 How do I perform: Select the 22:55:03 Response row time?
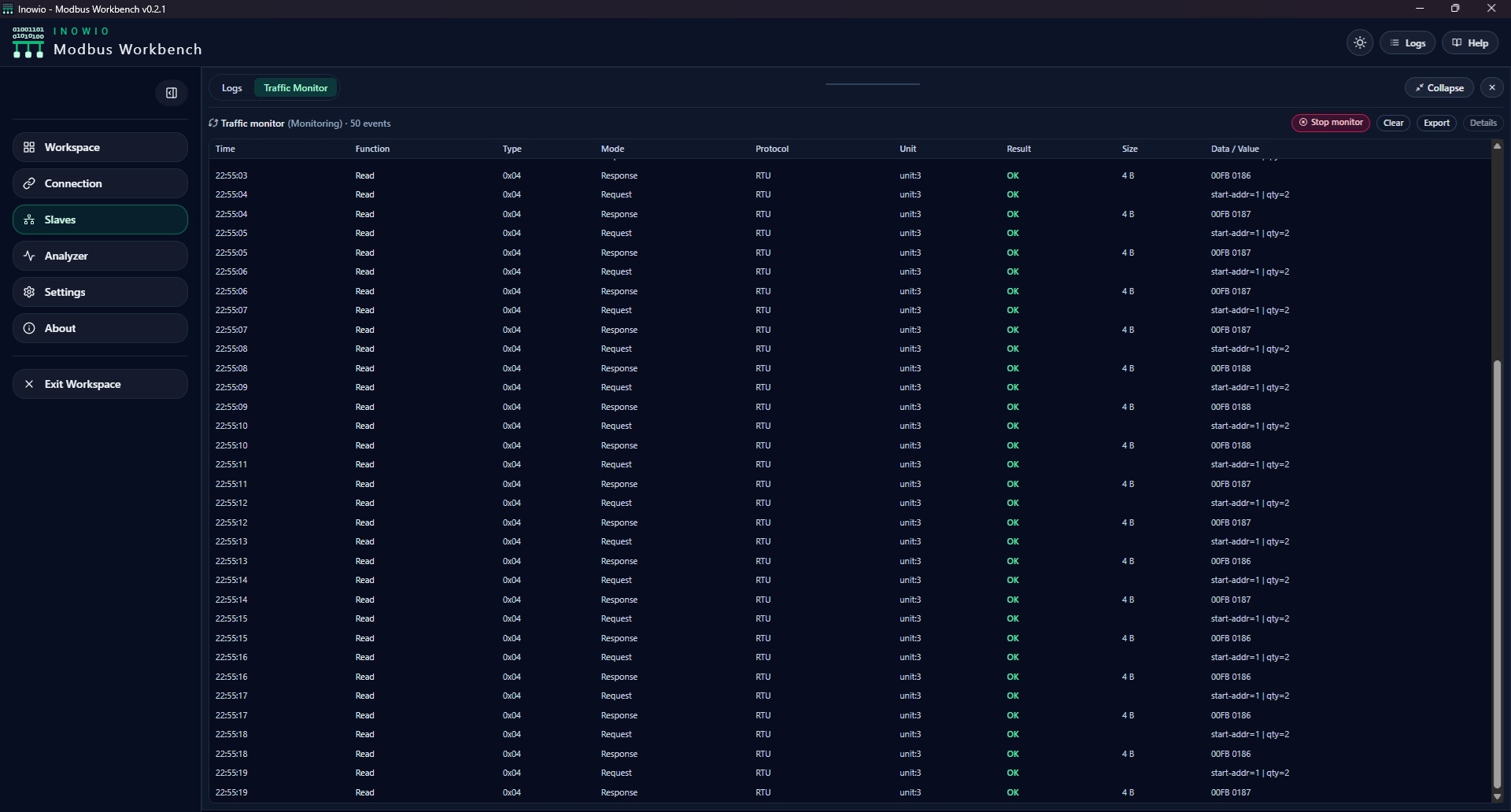(x=231, y=175)
